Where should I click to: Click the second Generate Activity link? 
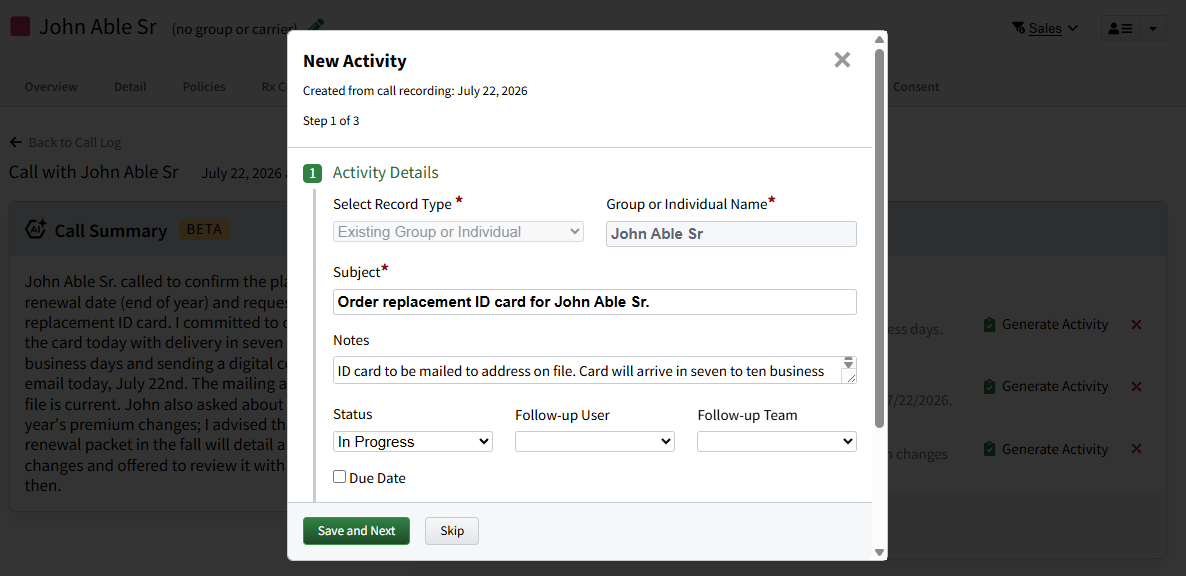coord(1045,386)
